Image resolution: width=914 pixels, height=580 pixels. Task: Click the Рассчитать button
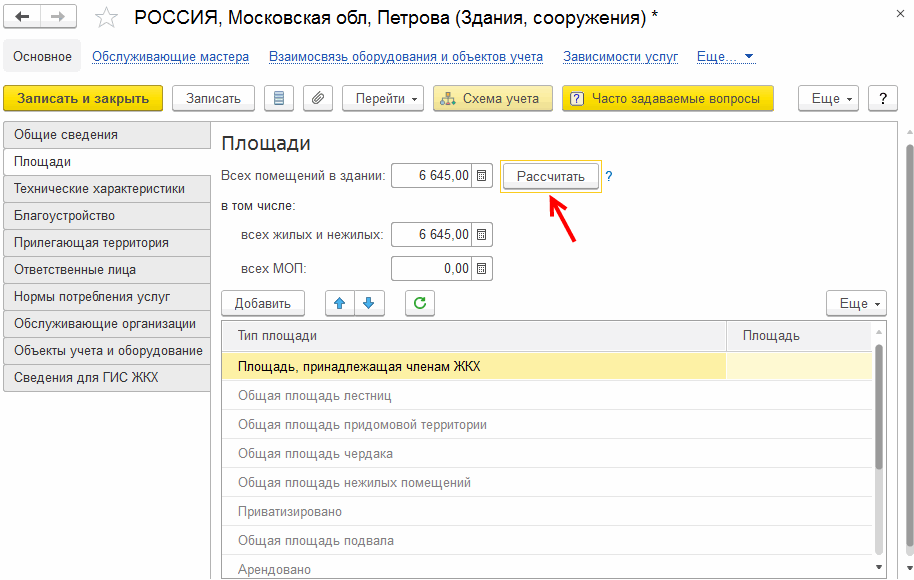coord(551,176)
